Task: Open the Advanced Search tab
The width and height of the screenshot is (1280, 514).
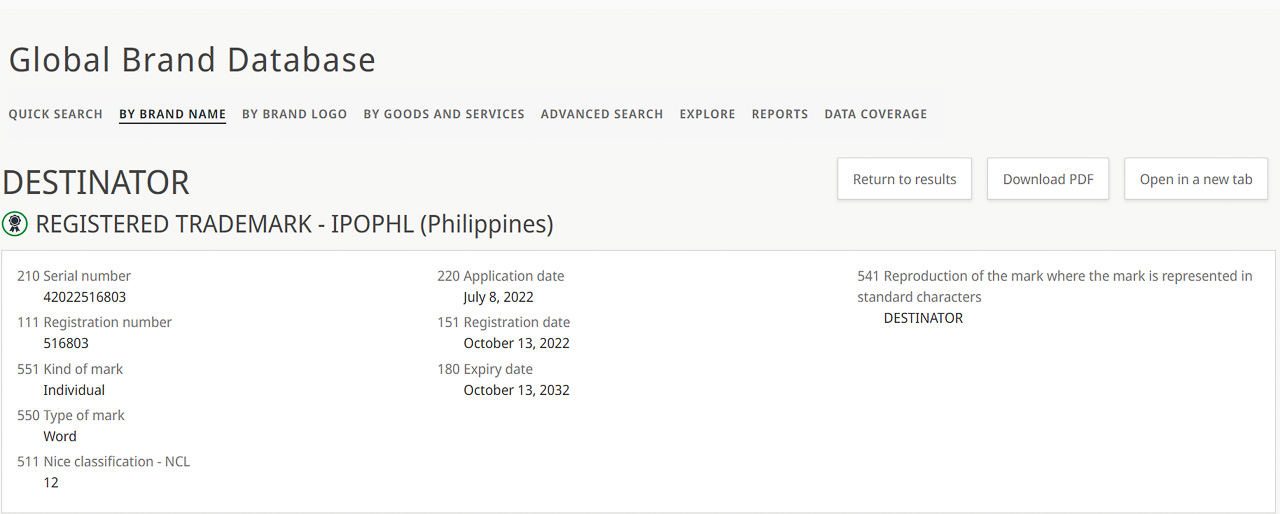Action: coord(602,114)
